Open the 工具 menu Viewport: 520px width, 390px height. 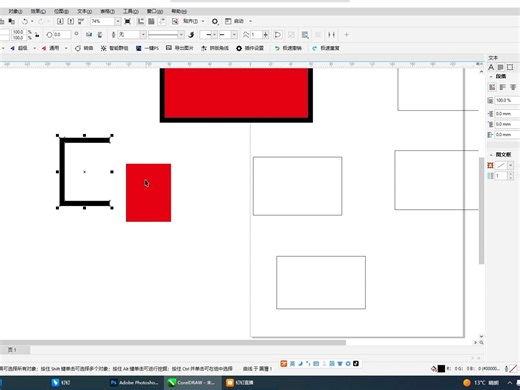[130, 11]
